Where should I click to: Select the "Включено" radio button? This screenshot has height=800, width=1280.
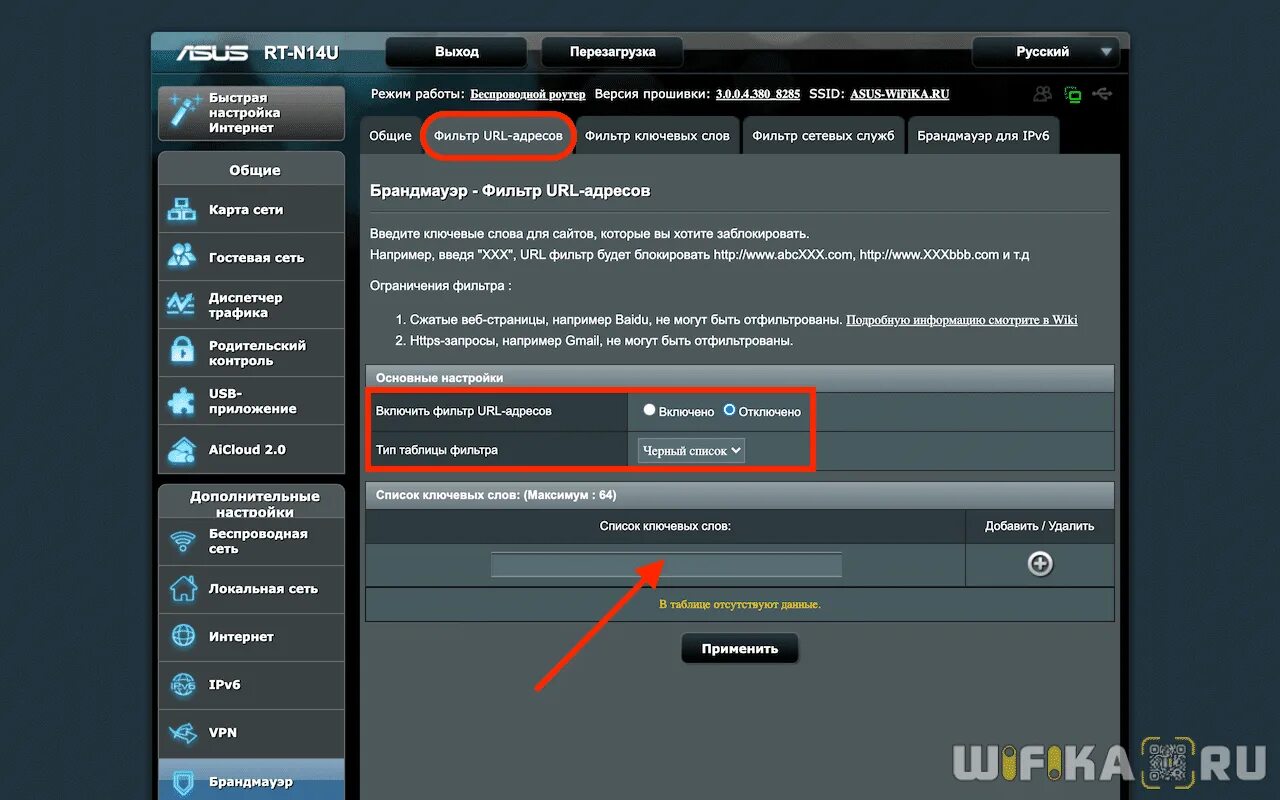coord(649,410)
